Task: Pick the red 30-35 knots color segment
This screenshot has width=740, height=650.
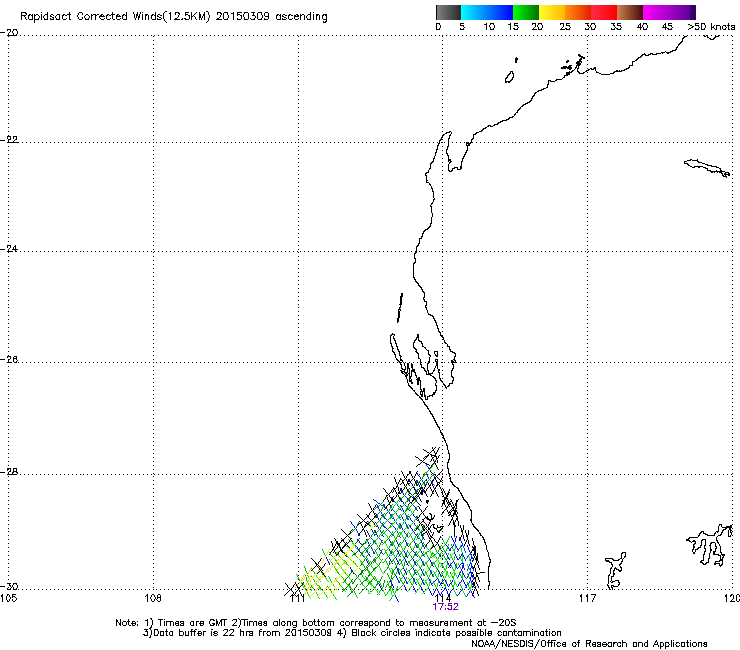Action: 604,12
